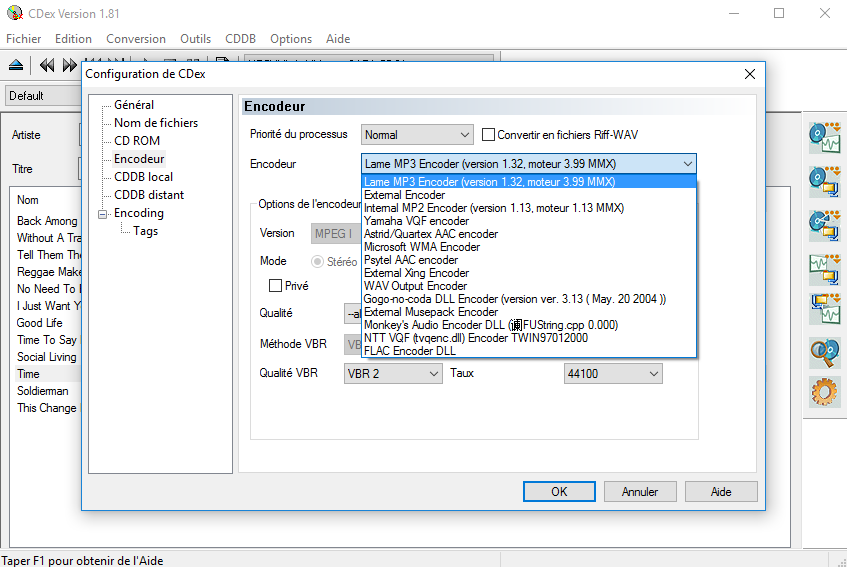Open Qualité VBR dropdown showing VBR 2
Viewport: 847px width, 567px height.
(393, 374)
